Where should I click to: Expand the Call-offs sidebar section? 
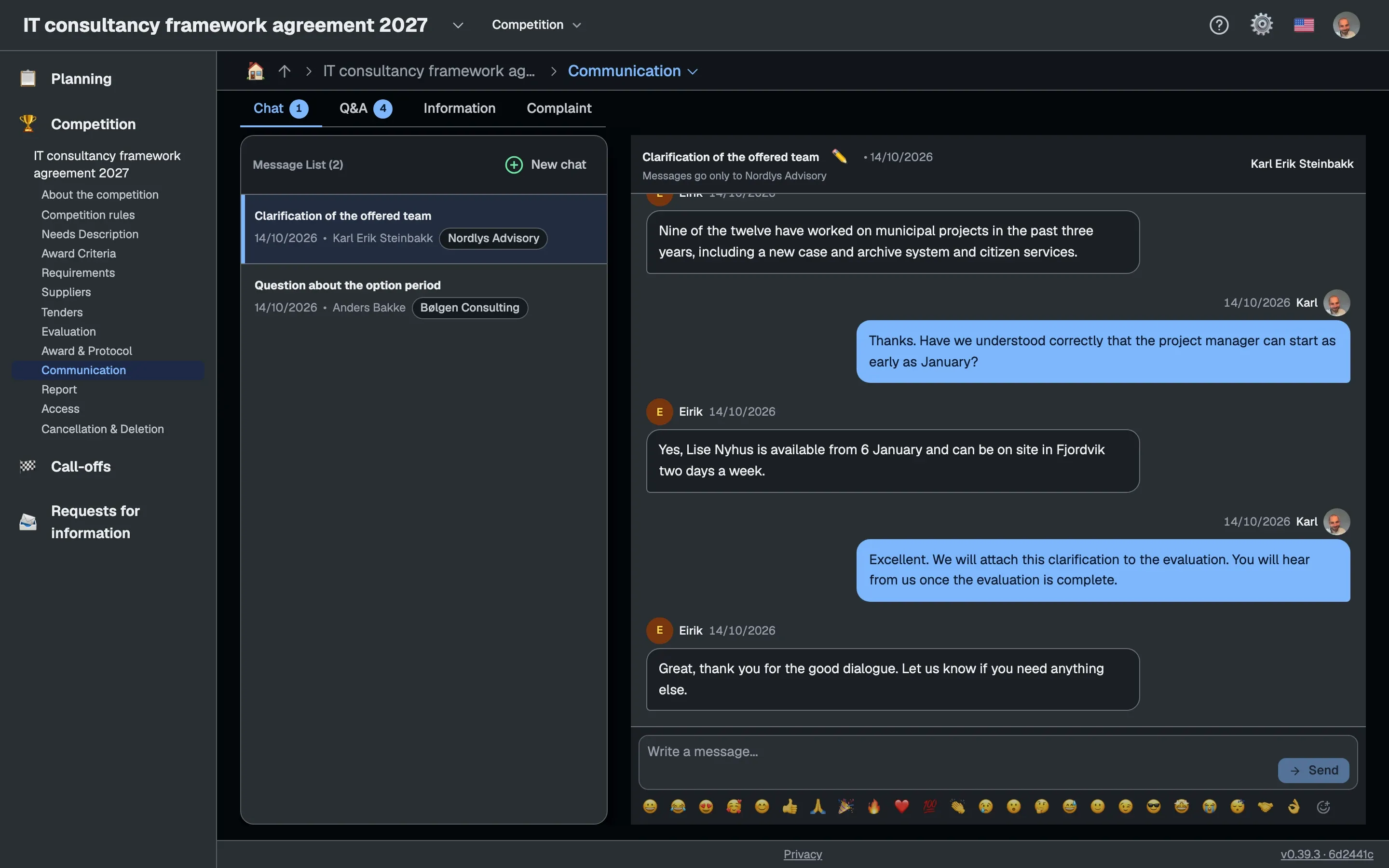point(81,466)
